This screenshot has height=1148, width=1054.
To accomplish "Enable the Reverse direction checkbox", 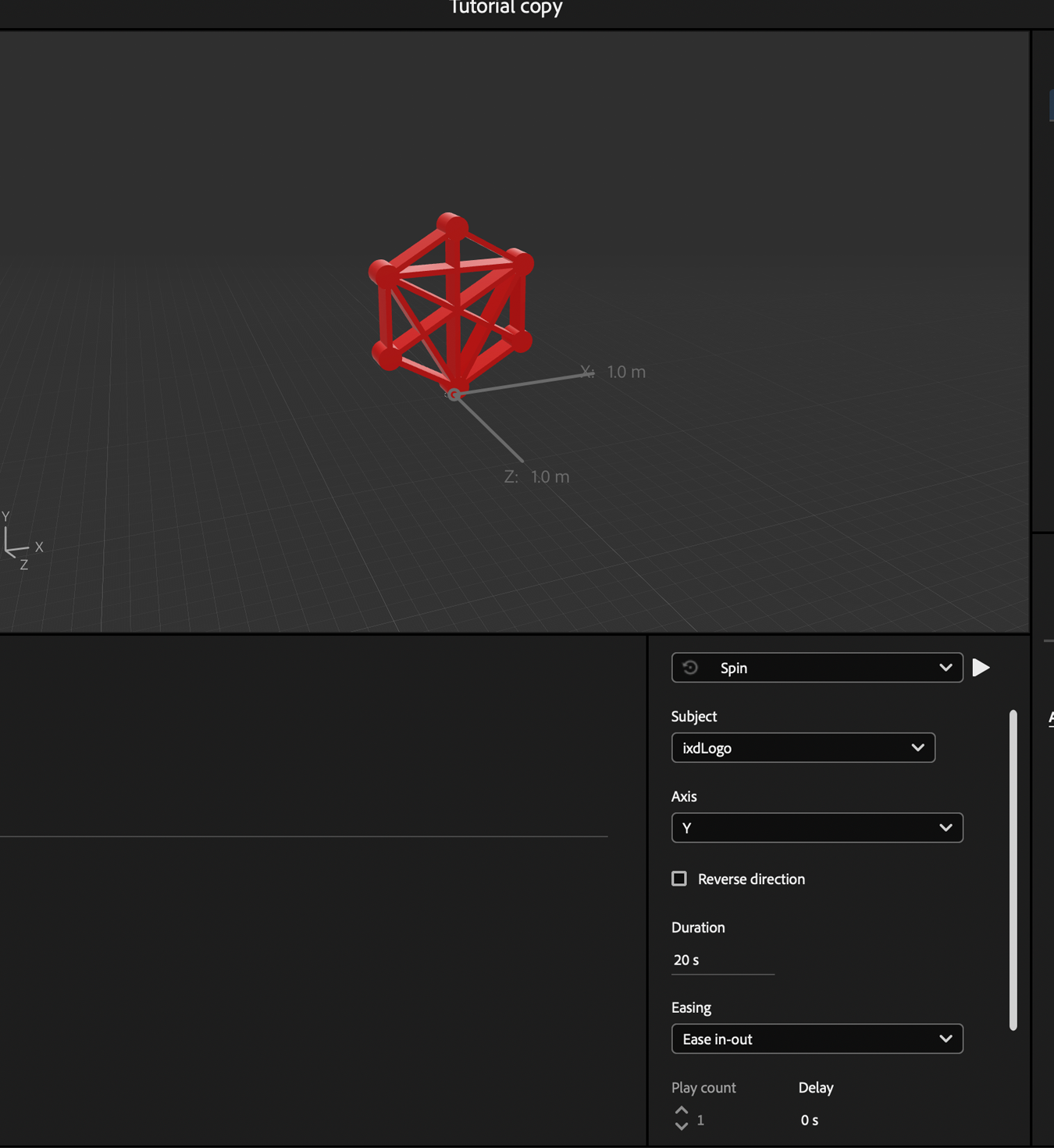I will [678, 879].
